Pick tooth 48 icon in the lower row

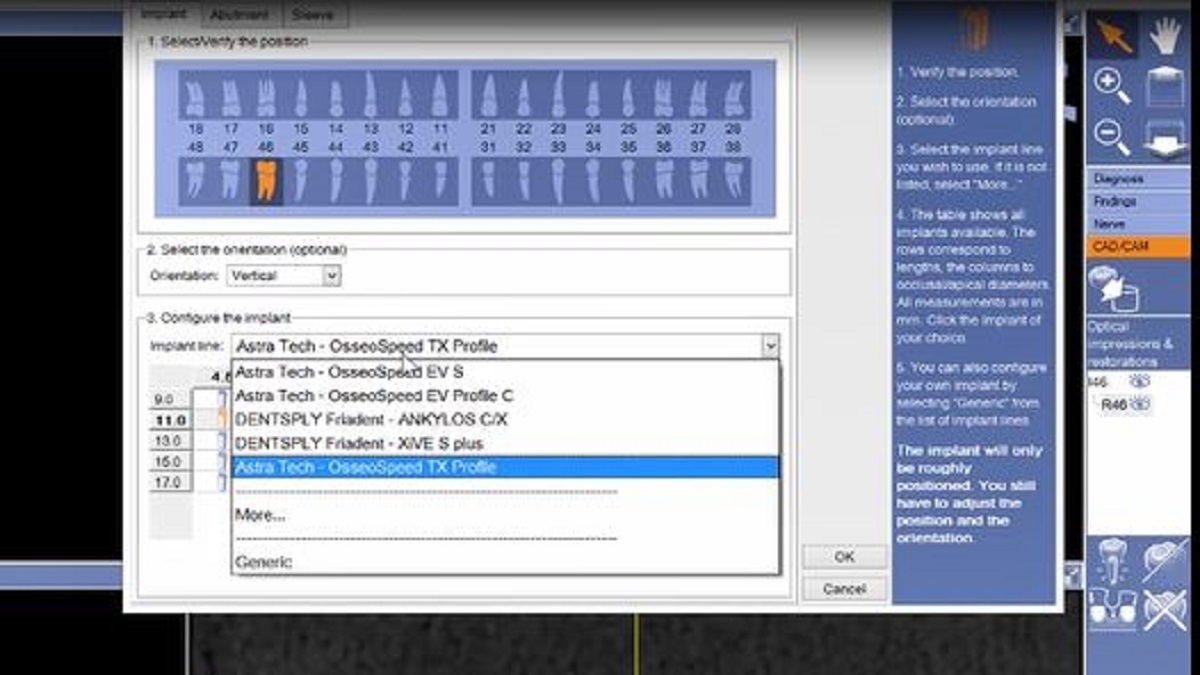tap(196, 179)
